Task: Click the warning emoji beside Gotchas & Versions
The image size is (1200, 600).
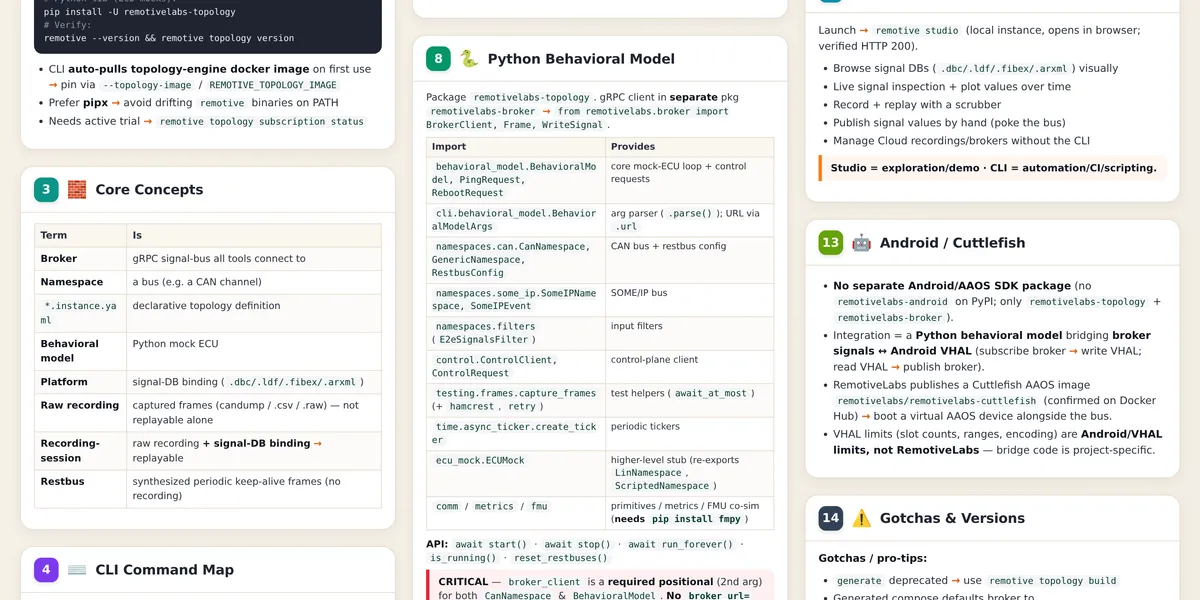Action: coord(861,518)
